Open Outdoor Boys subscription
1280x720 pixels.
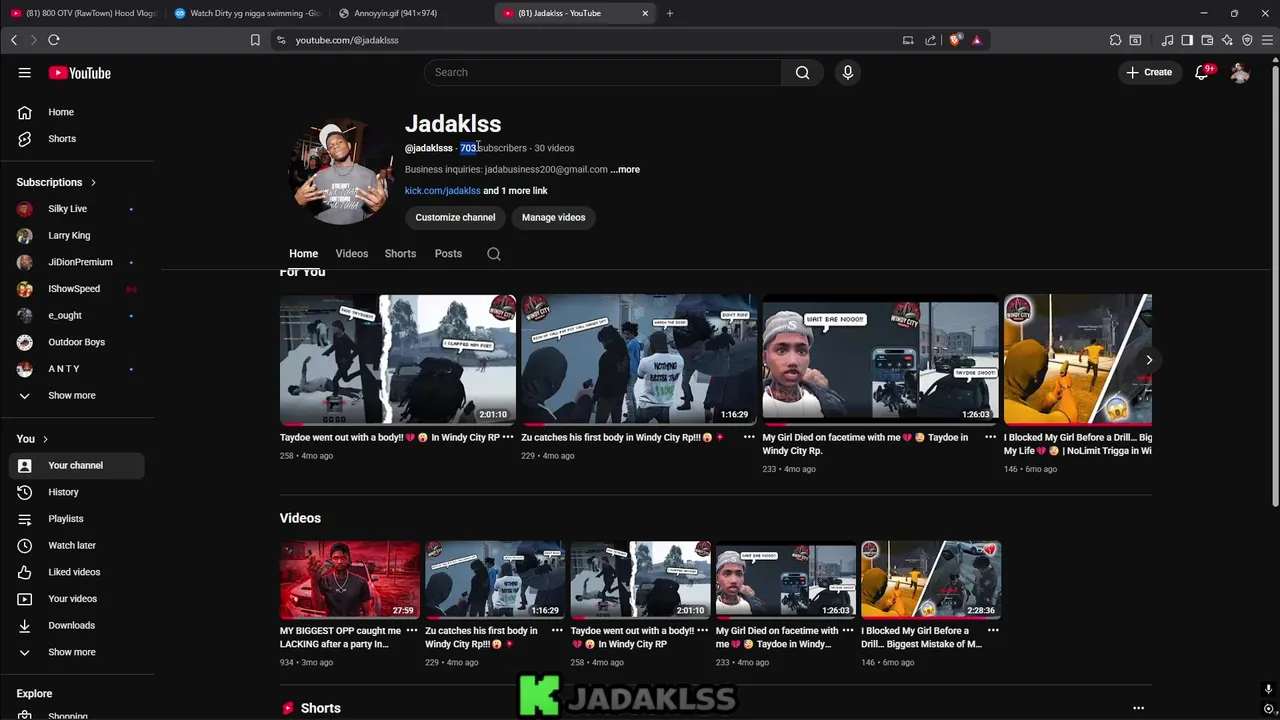point(76,342)
